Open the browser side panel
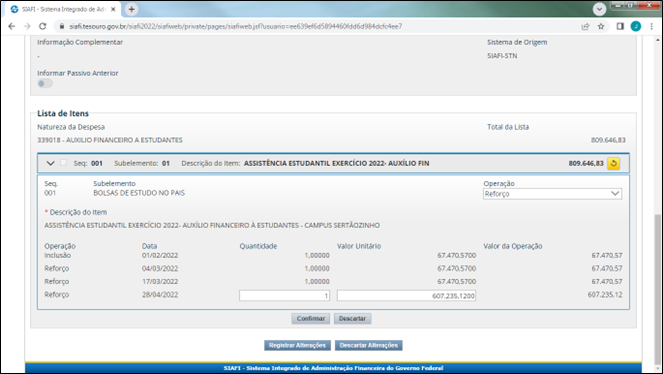This screenshot has width=663, height=374. [620, 26]
